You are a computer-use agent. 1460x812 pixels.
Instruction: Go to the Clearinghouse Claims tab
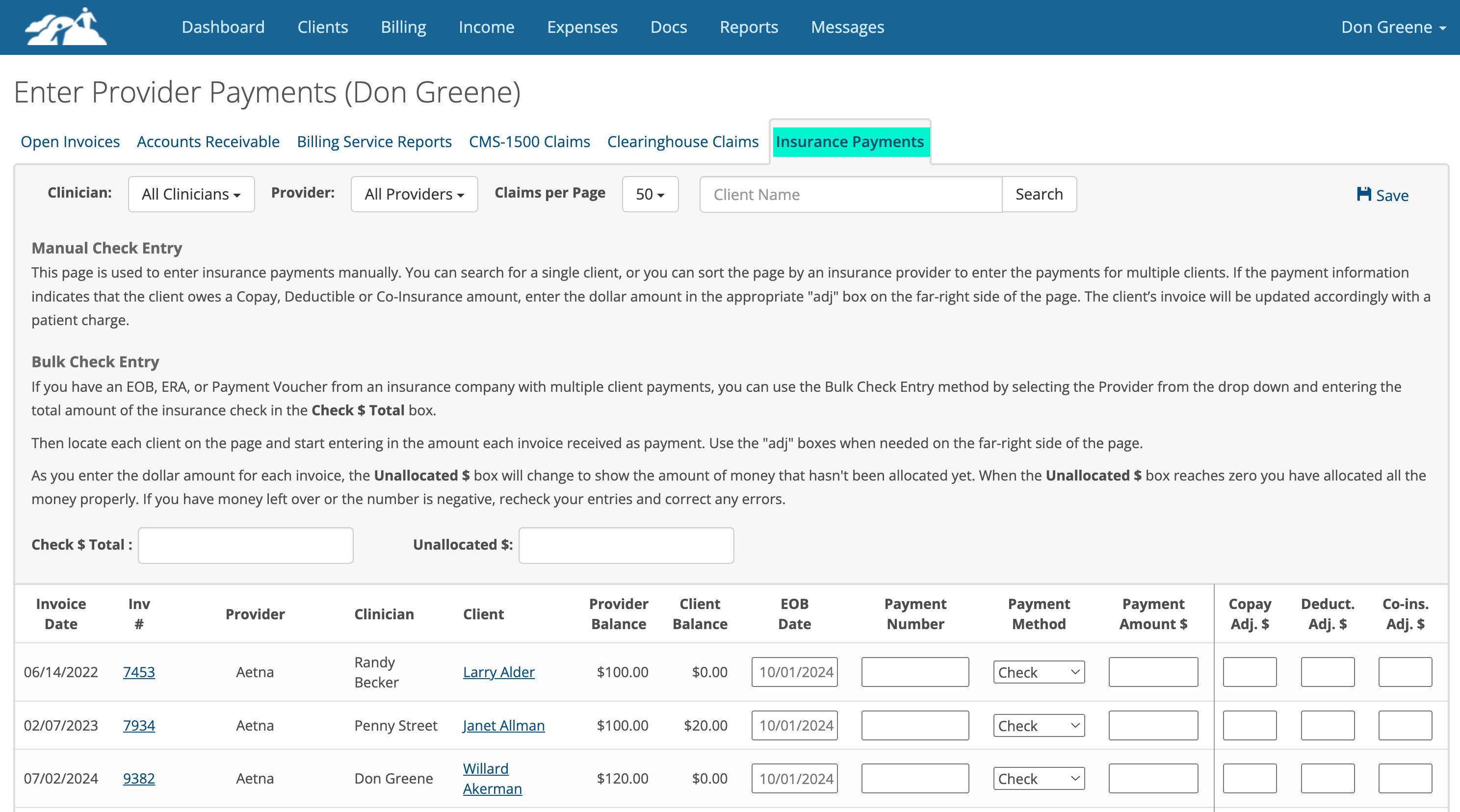682,142
